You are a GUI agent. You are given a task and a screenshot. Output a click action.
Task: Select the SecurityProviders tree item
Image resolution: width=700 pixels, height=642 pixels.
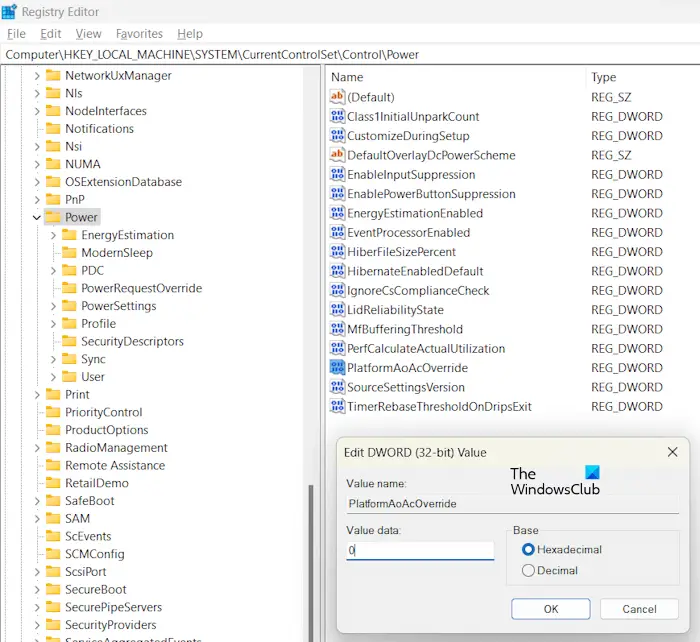pos(110,625)
